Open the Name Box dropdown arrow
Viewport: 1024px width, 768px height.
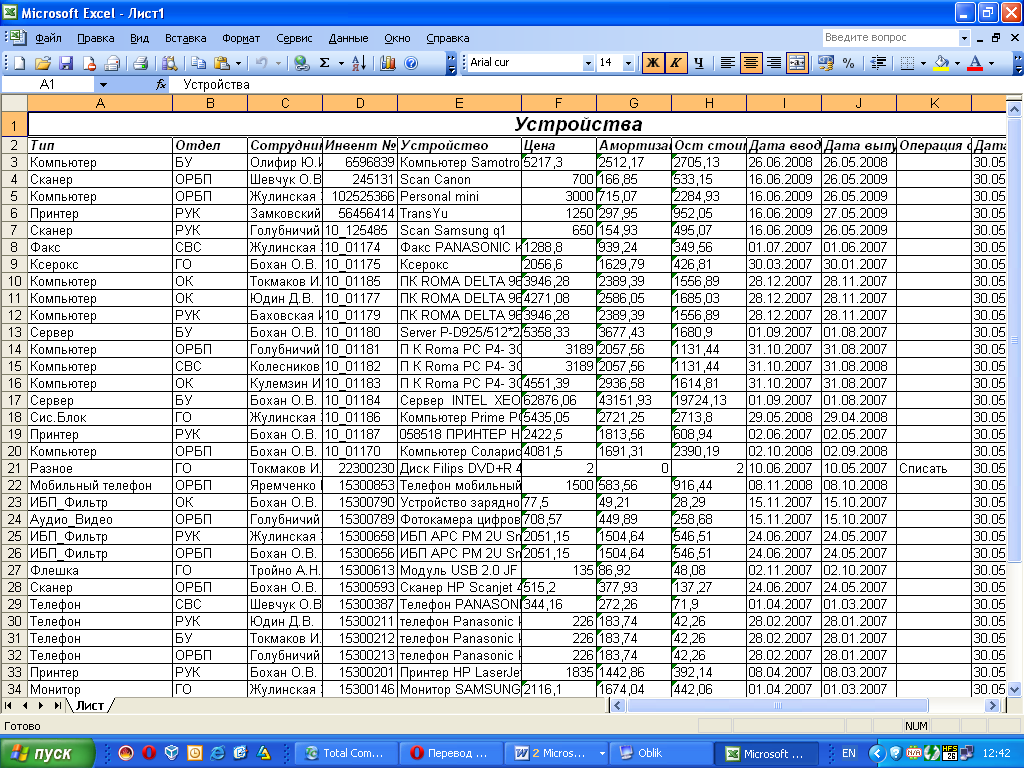(x=103, y=84)
